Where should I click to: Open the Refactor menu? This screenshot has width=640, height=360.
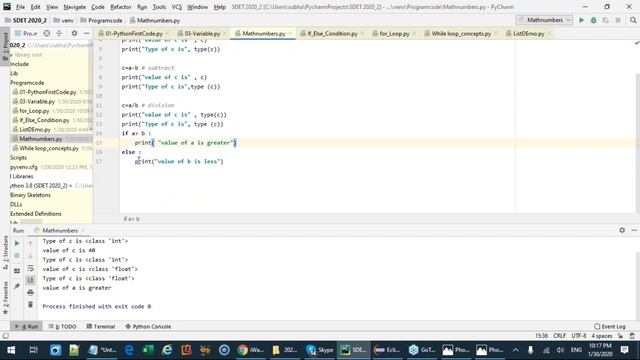121,7
